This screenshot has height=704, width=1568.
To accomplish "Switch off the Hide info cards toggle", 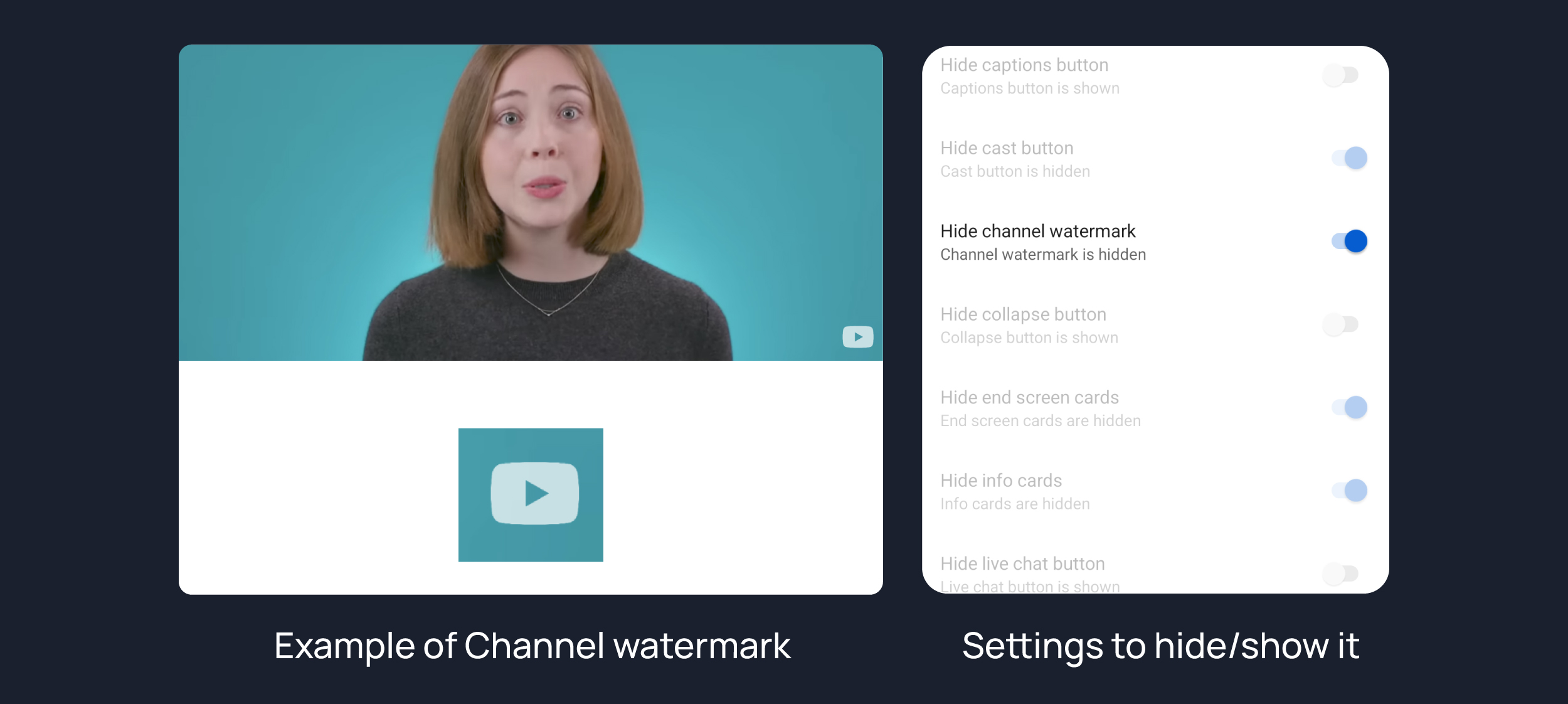I will click(x=1349, y=490).
